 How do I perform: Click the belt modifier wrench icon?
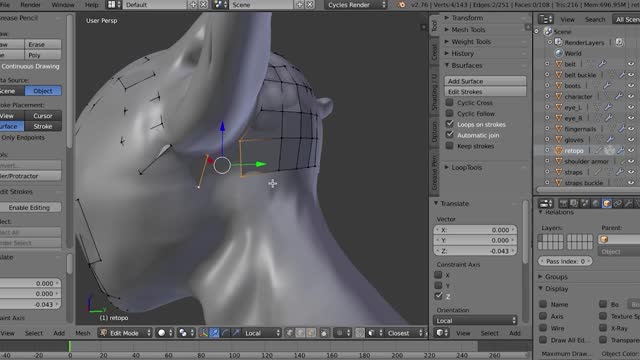(x=602, y=64)
